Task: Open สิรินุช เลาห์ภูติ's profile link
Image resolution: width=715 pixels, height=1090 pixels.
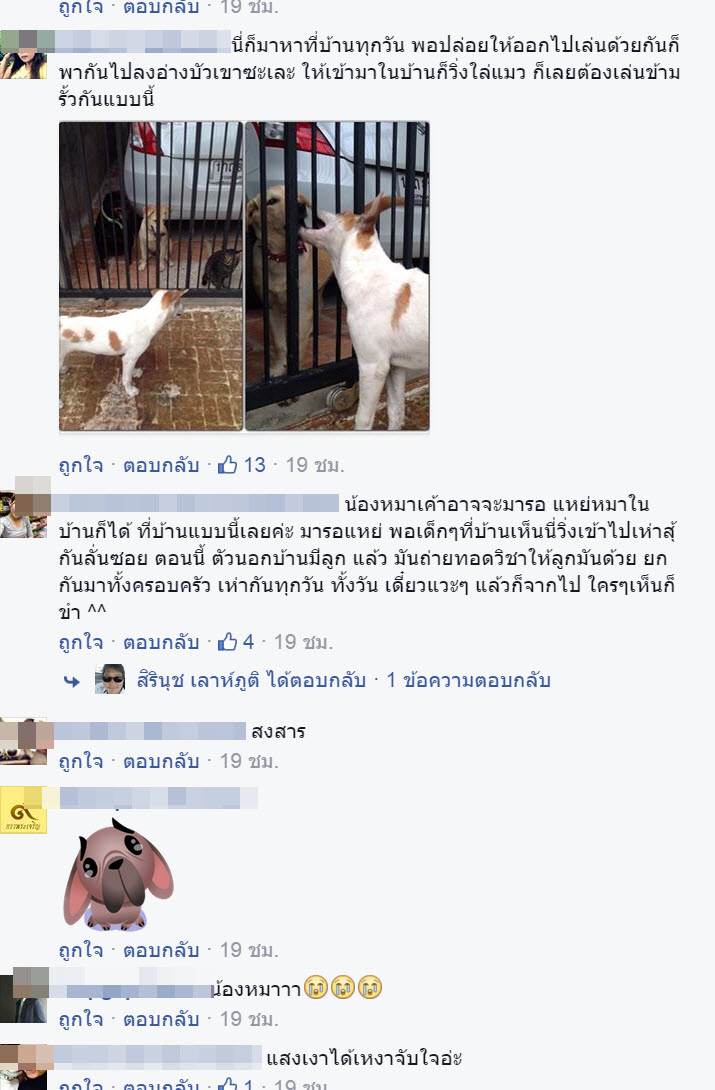Action: [x=251, y=680]
